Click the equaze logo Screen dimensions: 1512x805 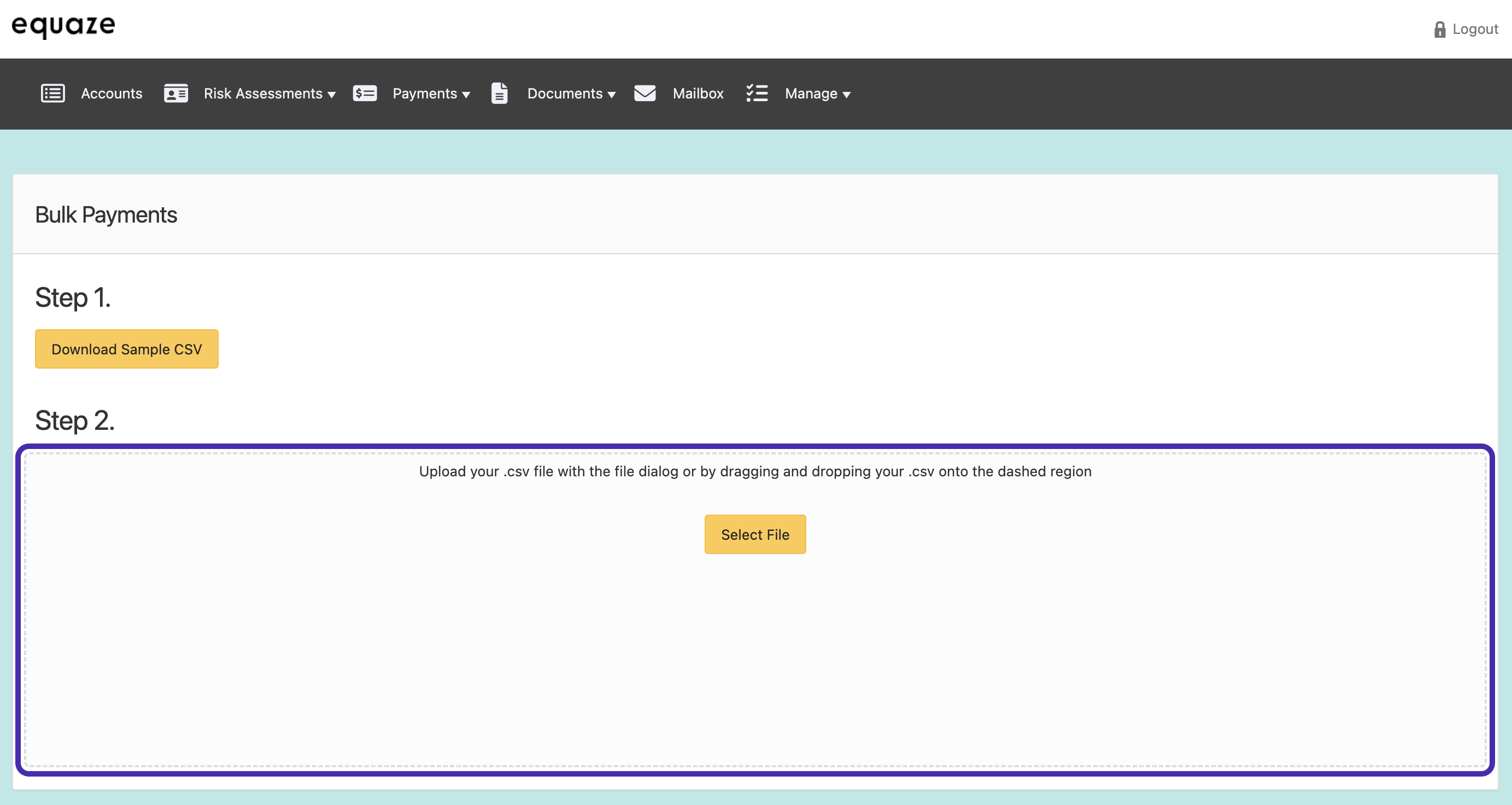tap(63, 26)
